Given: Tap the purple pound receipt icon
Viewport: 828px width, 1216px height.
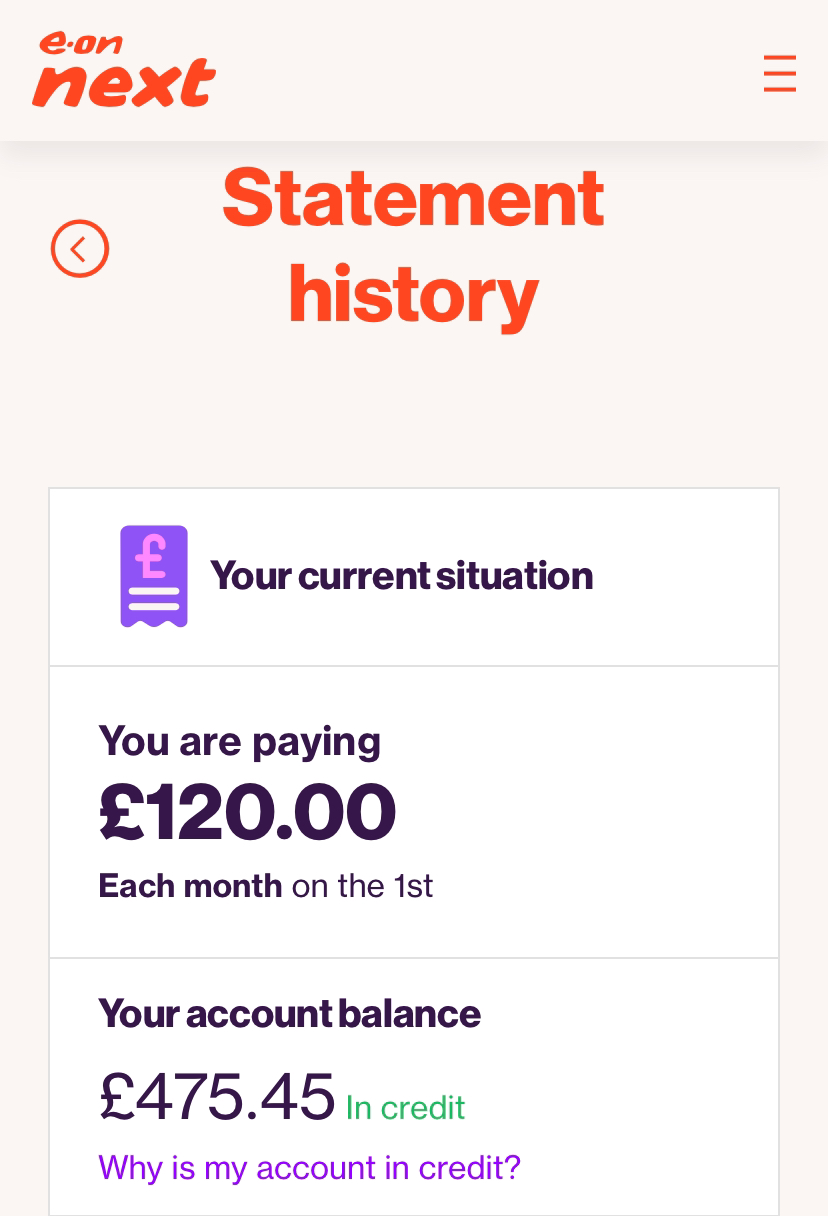Looking at the screenshot, I should 154,576.
